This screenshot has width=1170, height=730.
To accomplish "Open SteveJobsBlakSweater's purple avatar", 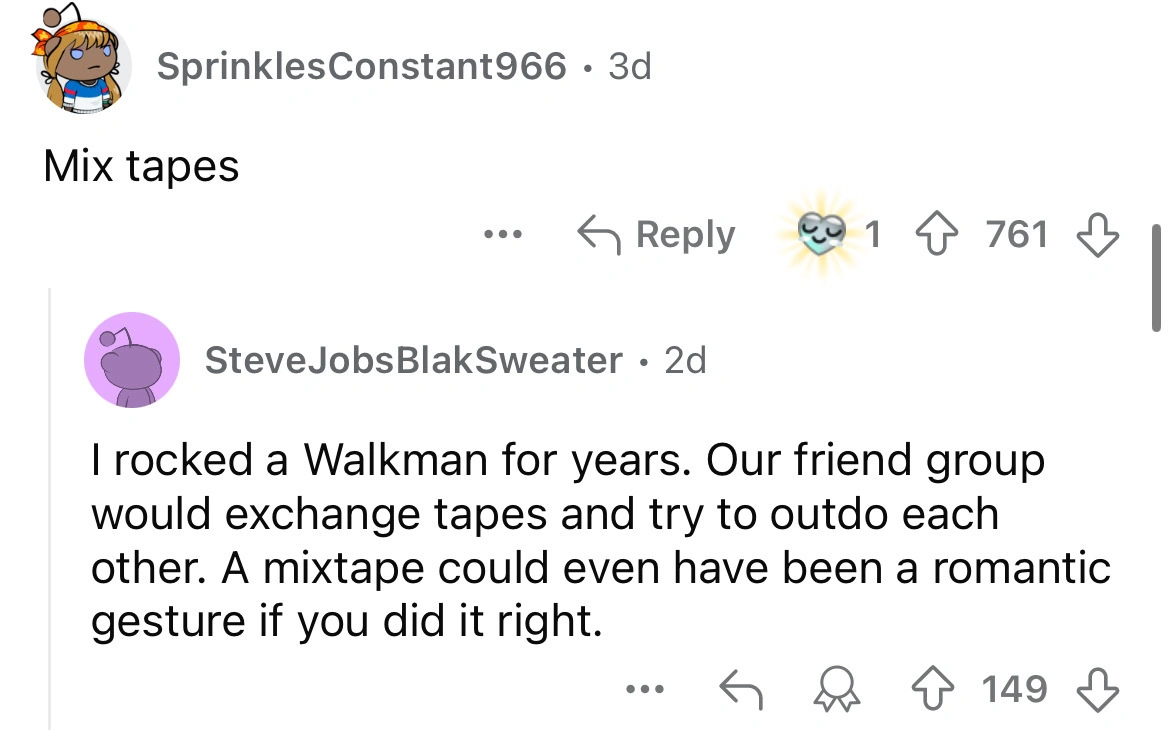I will coord(132,360).
